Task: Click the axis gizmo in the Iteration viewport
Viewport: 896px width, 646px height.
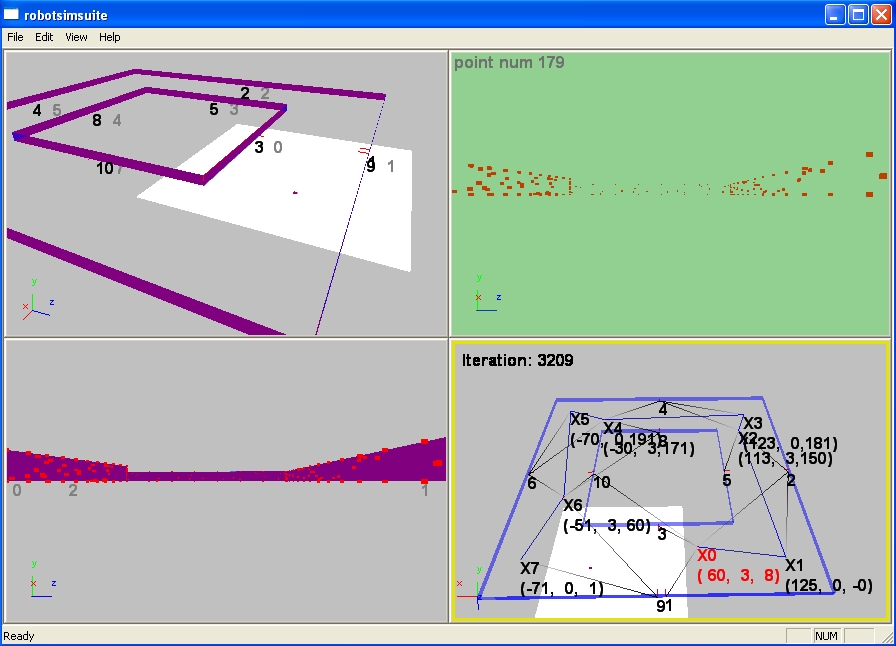Action: 466,590
